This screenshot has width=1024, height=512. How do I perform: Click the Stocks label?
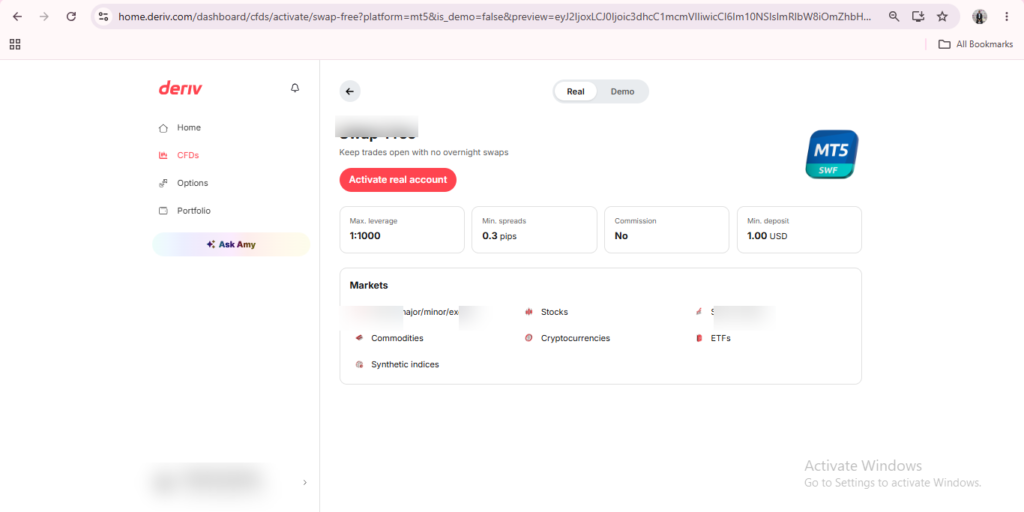point(554,312)
